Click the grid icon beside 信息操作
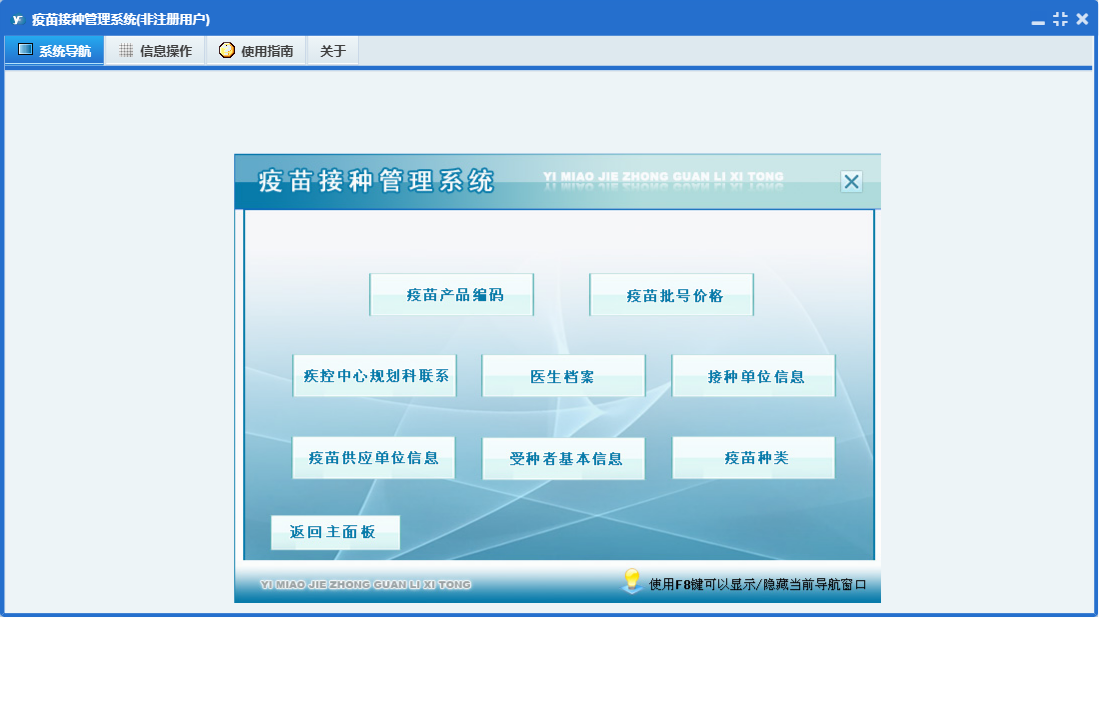 (x=126, y=50)
